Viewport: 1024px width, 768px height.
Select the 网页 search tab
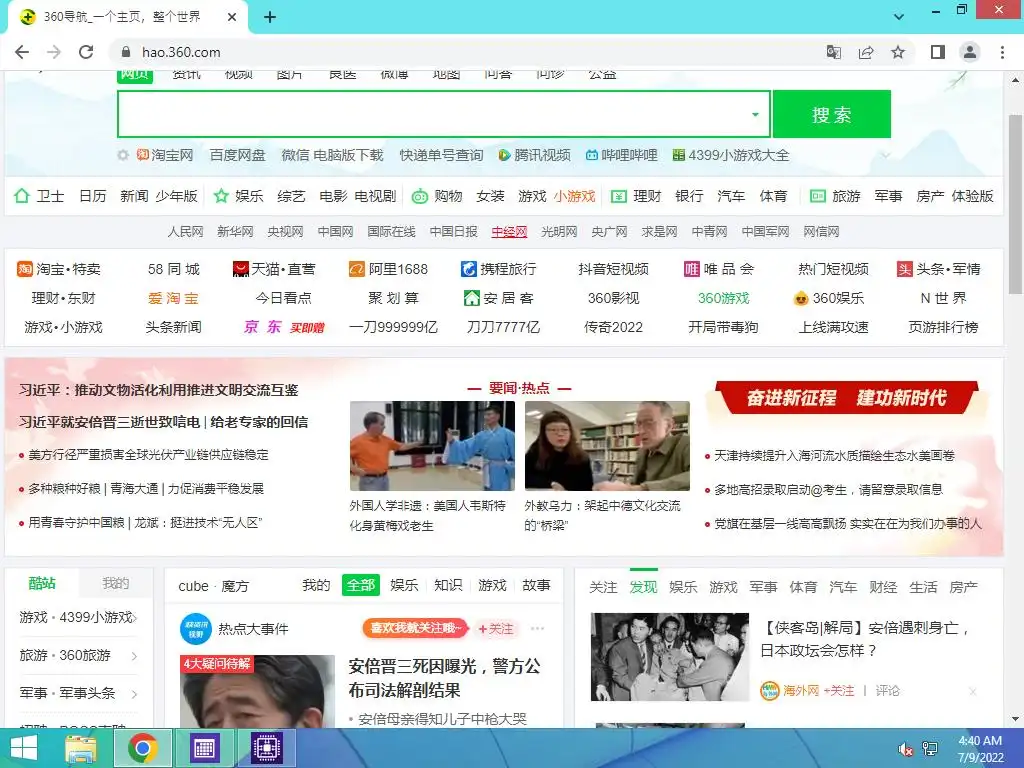tap(135, 74)
